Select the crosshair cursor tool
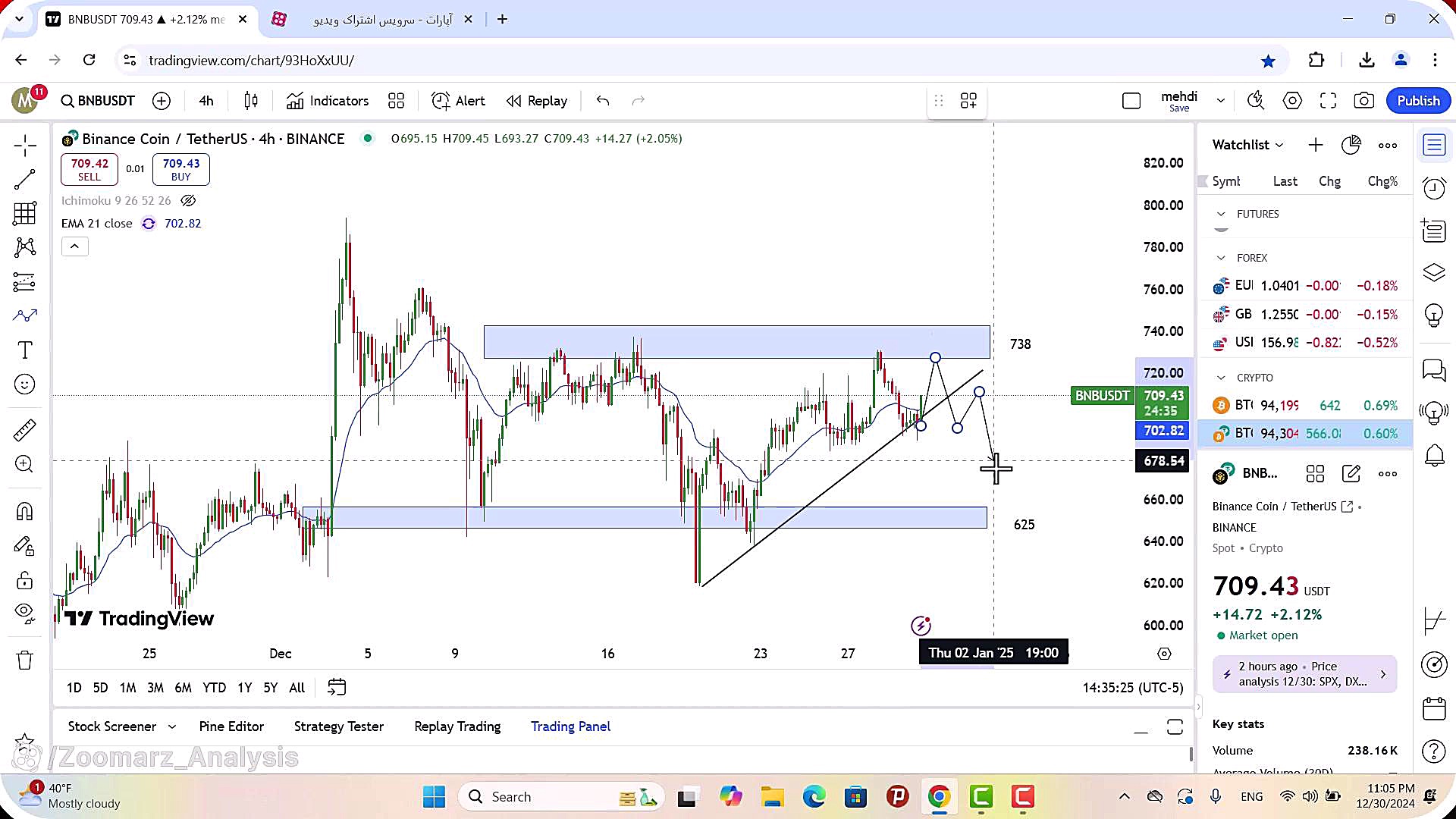The height and width of the screenshot is (819, 1456). pos(24,145)
